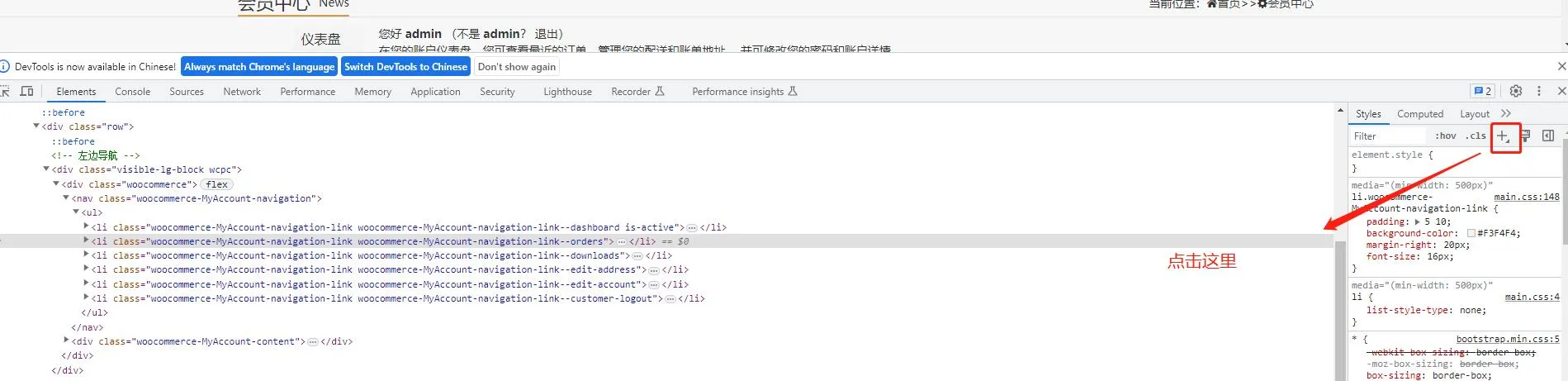
Task: Click the Performance insights flask icon
Action: pos(793,91)
